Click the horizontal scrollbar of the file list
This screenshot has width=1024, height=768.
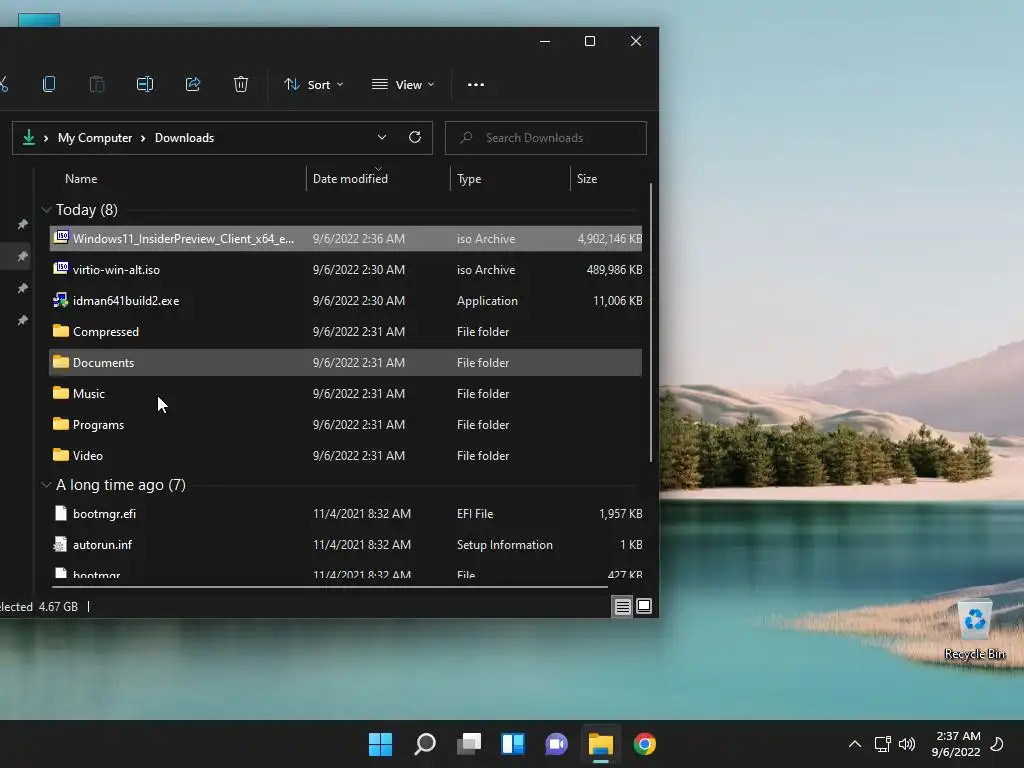point(330,586)
